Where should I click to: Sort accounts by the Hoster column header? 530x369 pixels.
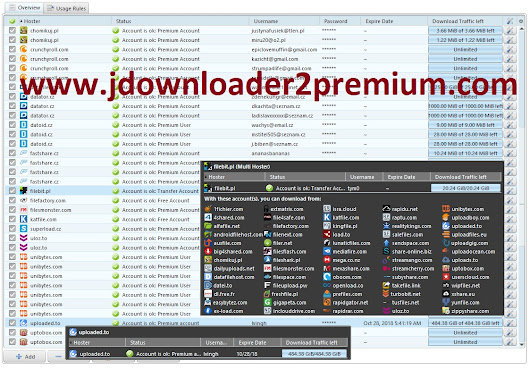pos(65,21)
